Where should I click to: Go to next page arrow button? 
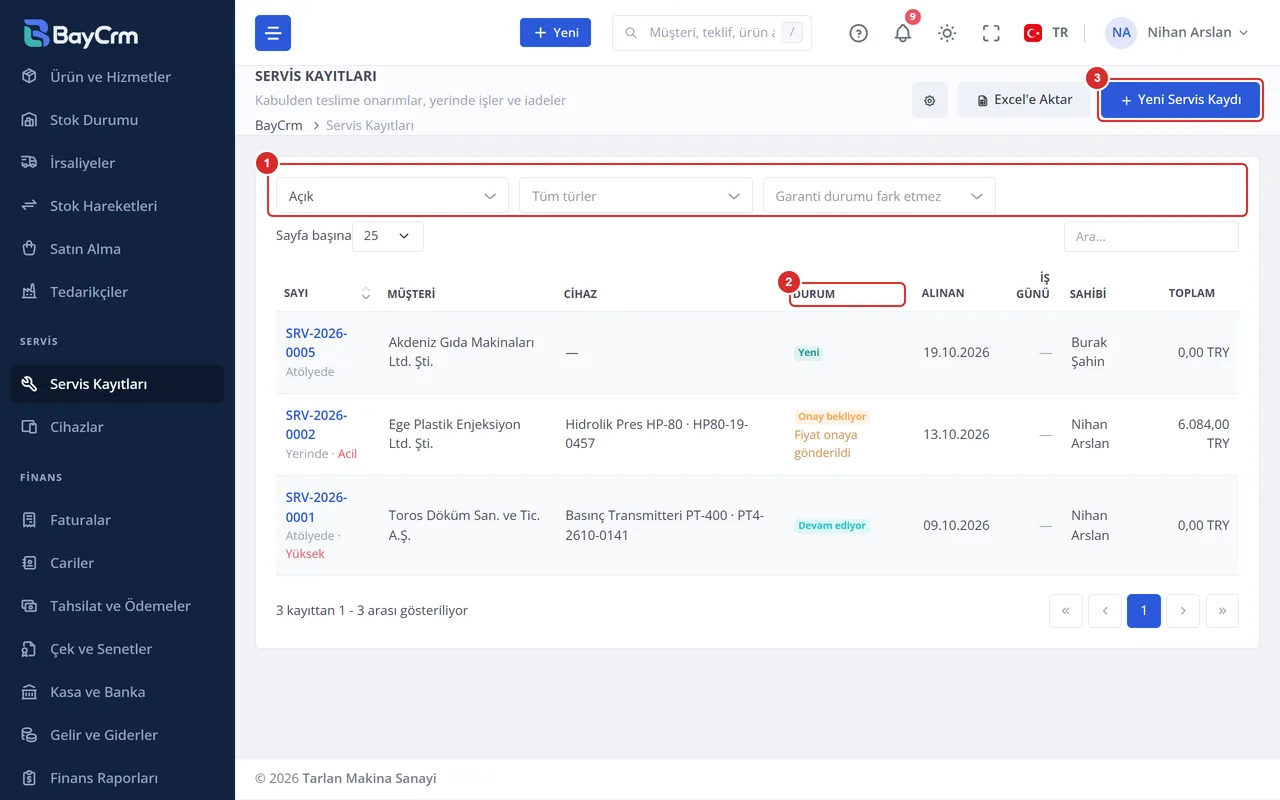(1183, 611)
